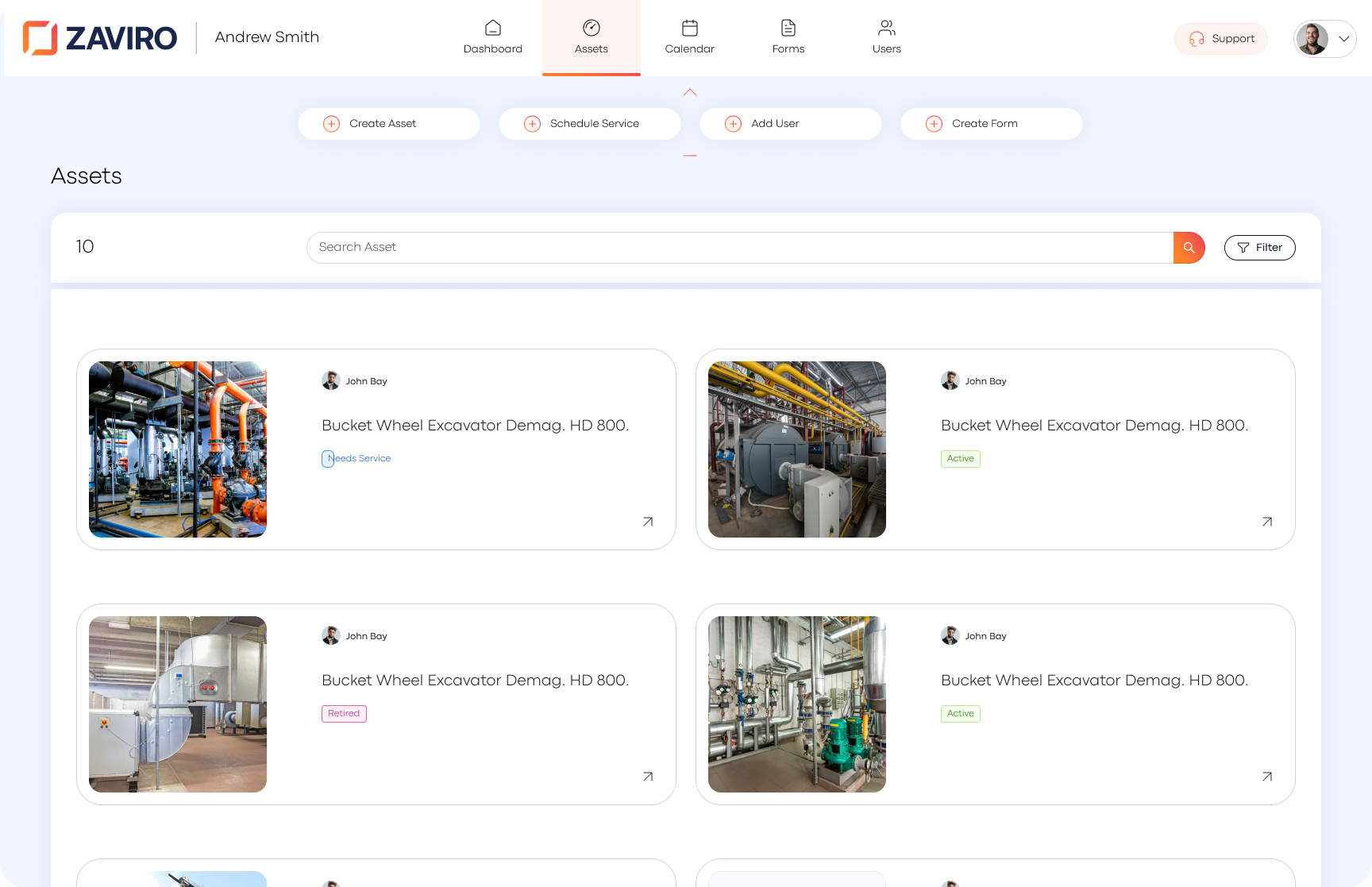1372x887 pixels.
Task: Click the plus icon on Add User
Action: (x=734, y=124)
